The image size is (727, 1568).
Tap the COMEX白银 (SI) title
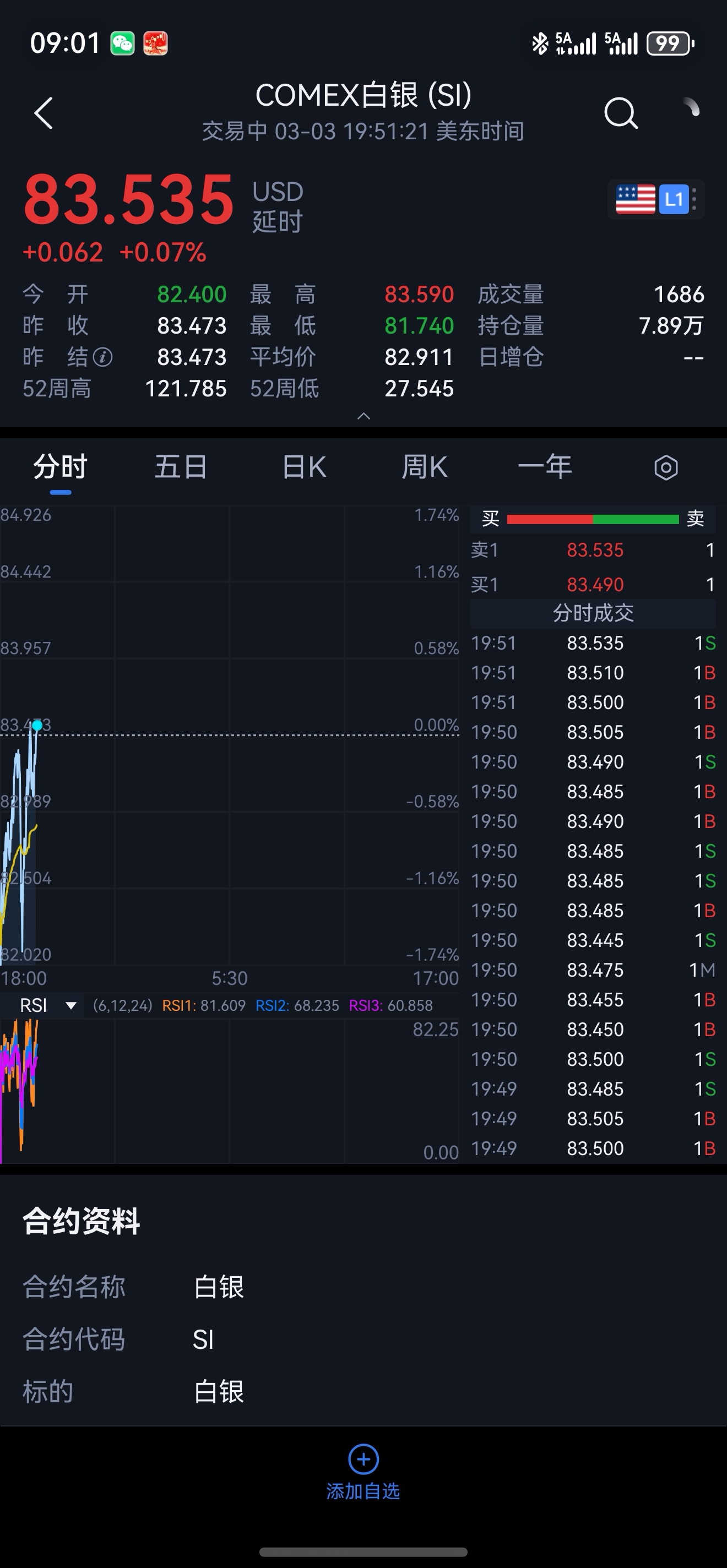pos(363,96)
